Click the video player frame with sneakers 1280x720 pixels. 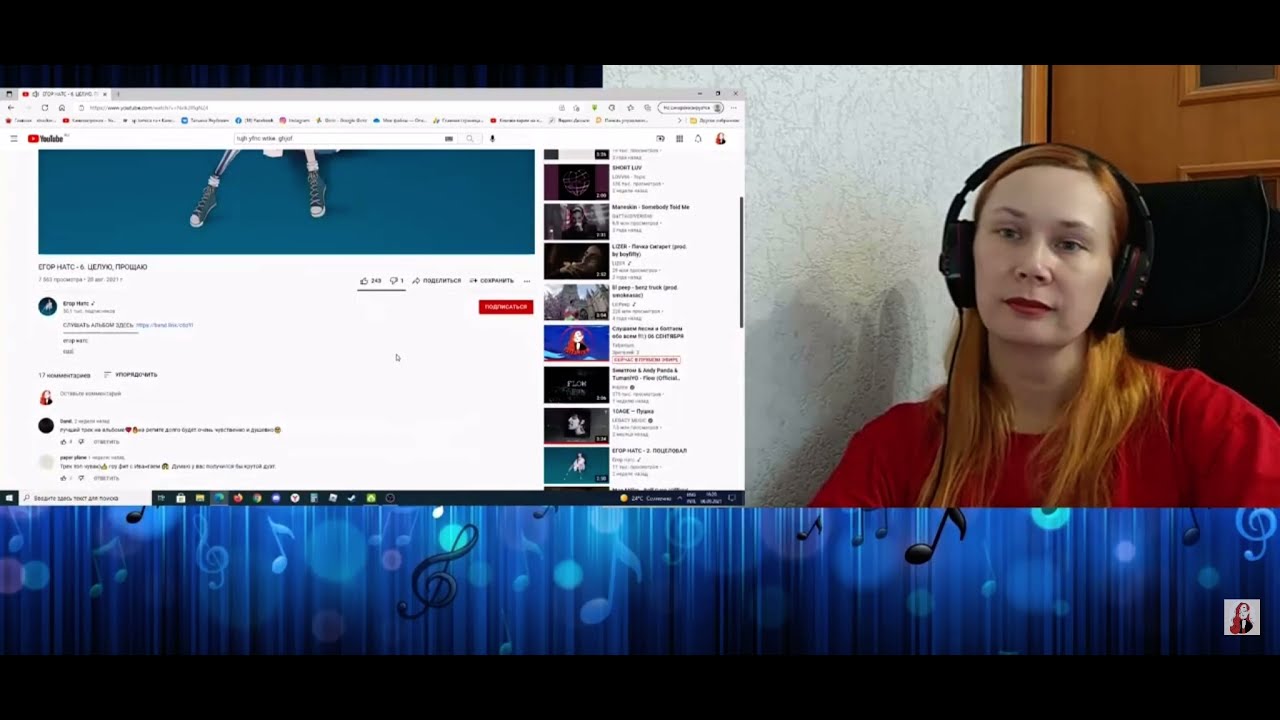(x=286, y=202)
